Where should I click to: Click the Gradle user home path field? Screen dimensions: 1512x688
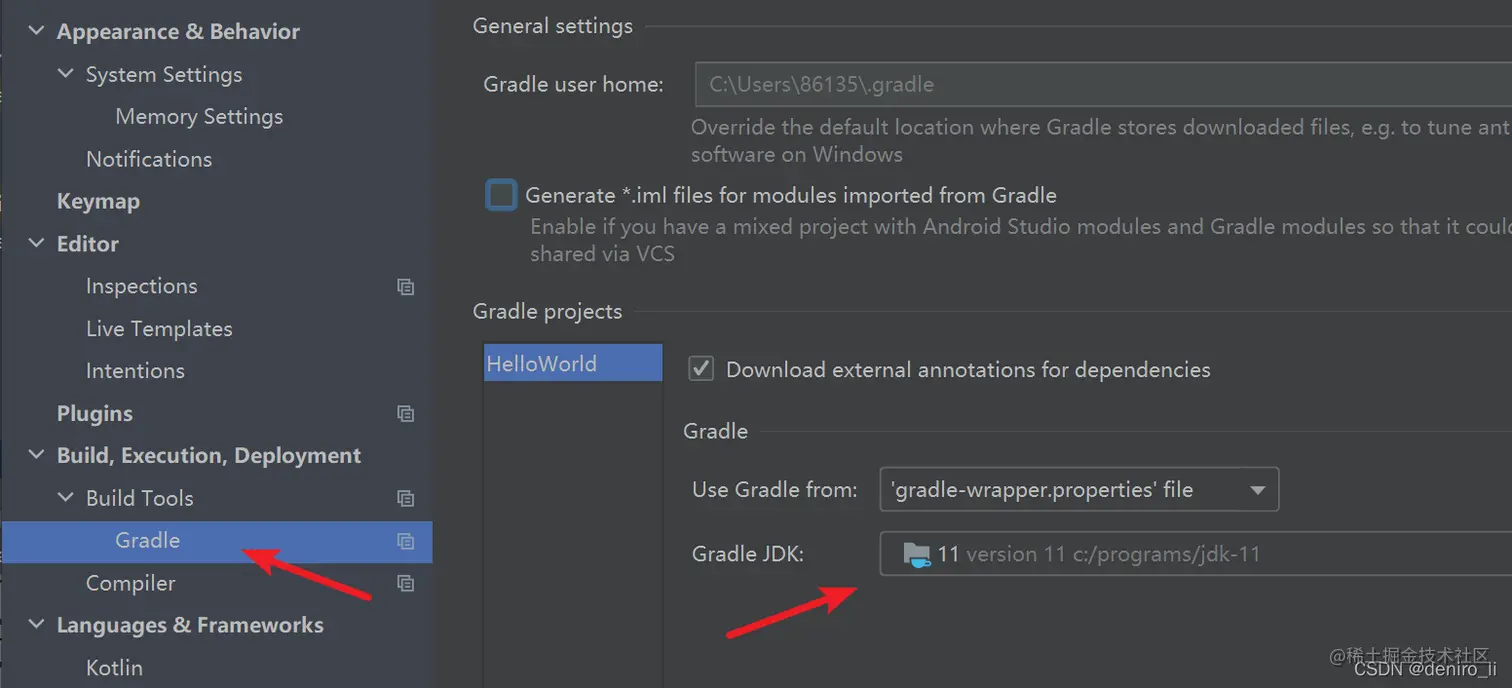pos(1103,85)
